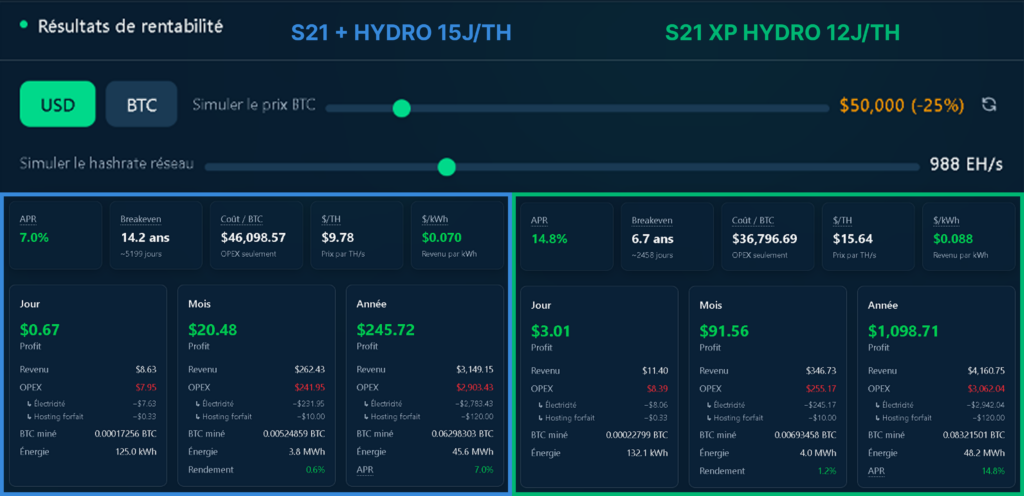Click the $255.17 monthly OPEX value
The image size is (1024, 496).
pos(821,388)
